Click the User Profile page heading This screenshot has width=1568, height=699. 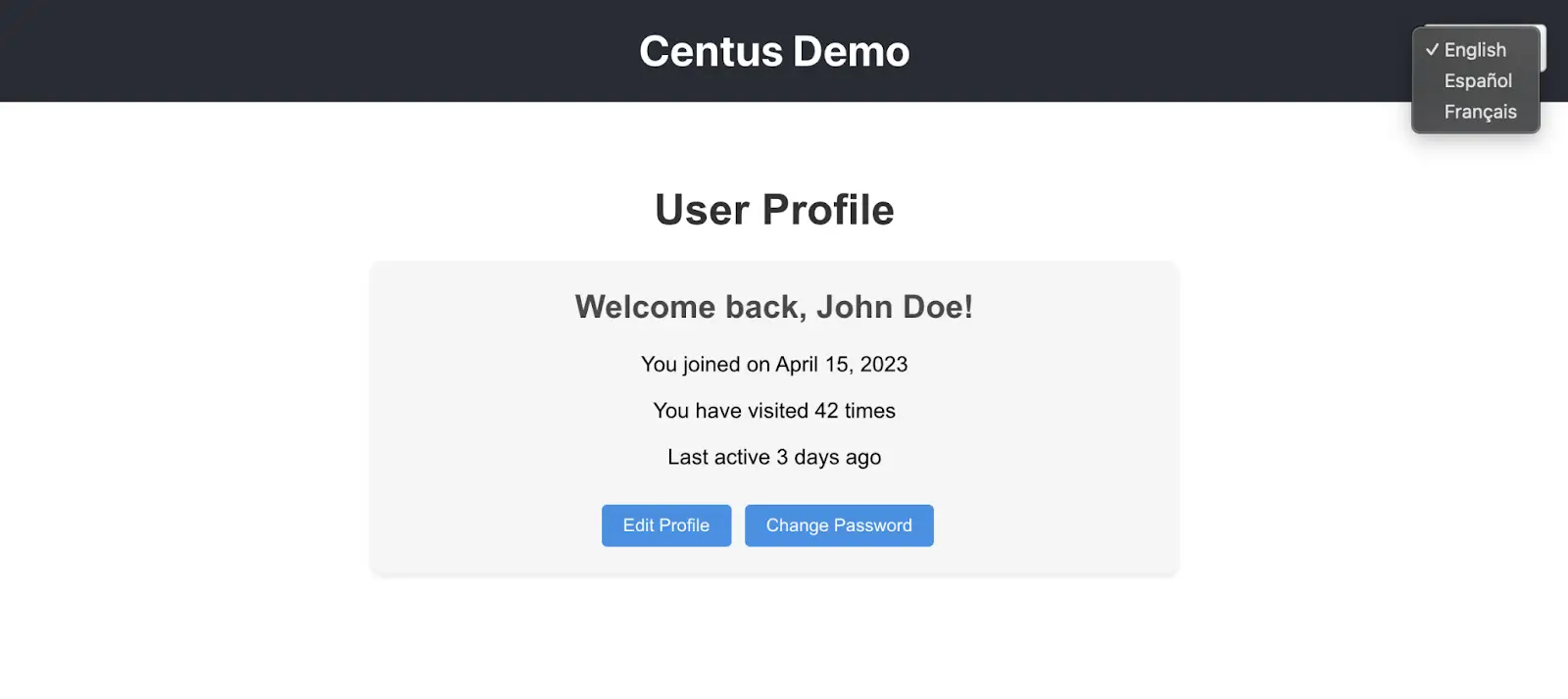[774, 210]
